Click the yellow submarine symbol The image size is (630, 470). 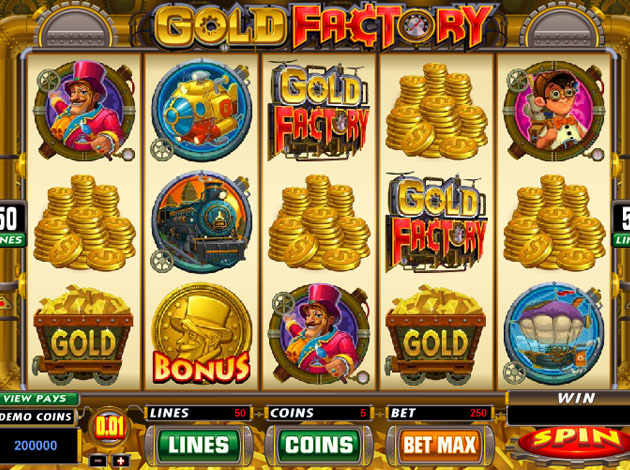pos(201,110)
